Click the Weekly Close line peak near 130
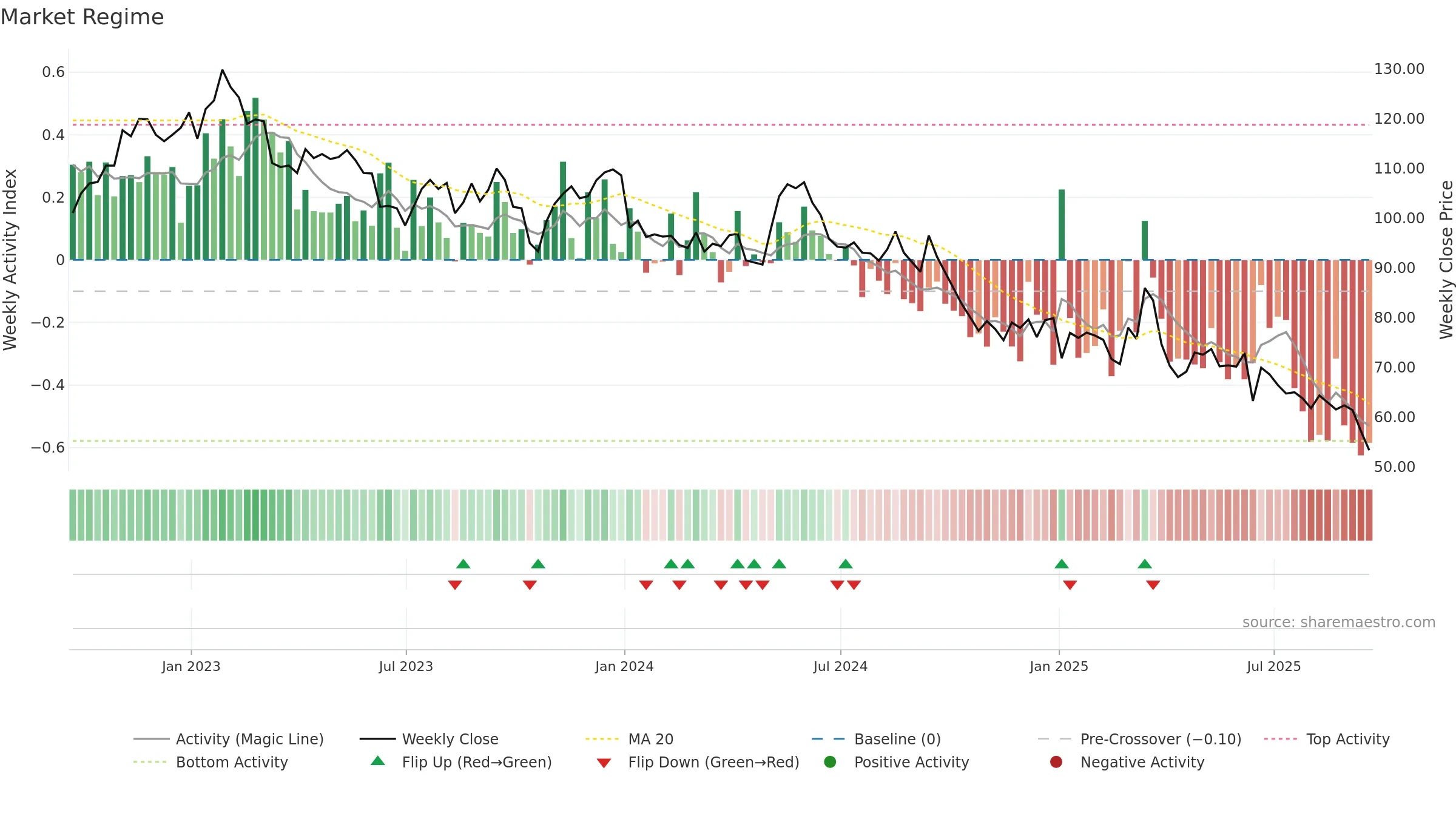Screen dimensions: 1456x819 [223, 70]
